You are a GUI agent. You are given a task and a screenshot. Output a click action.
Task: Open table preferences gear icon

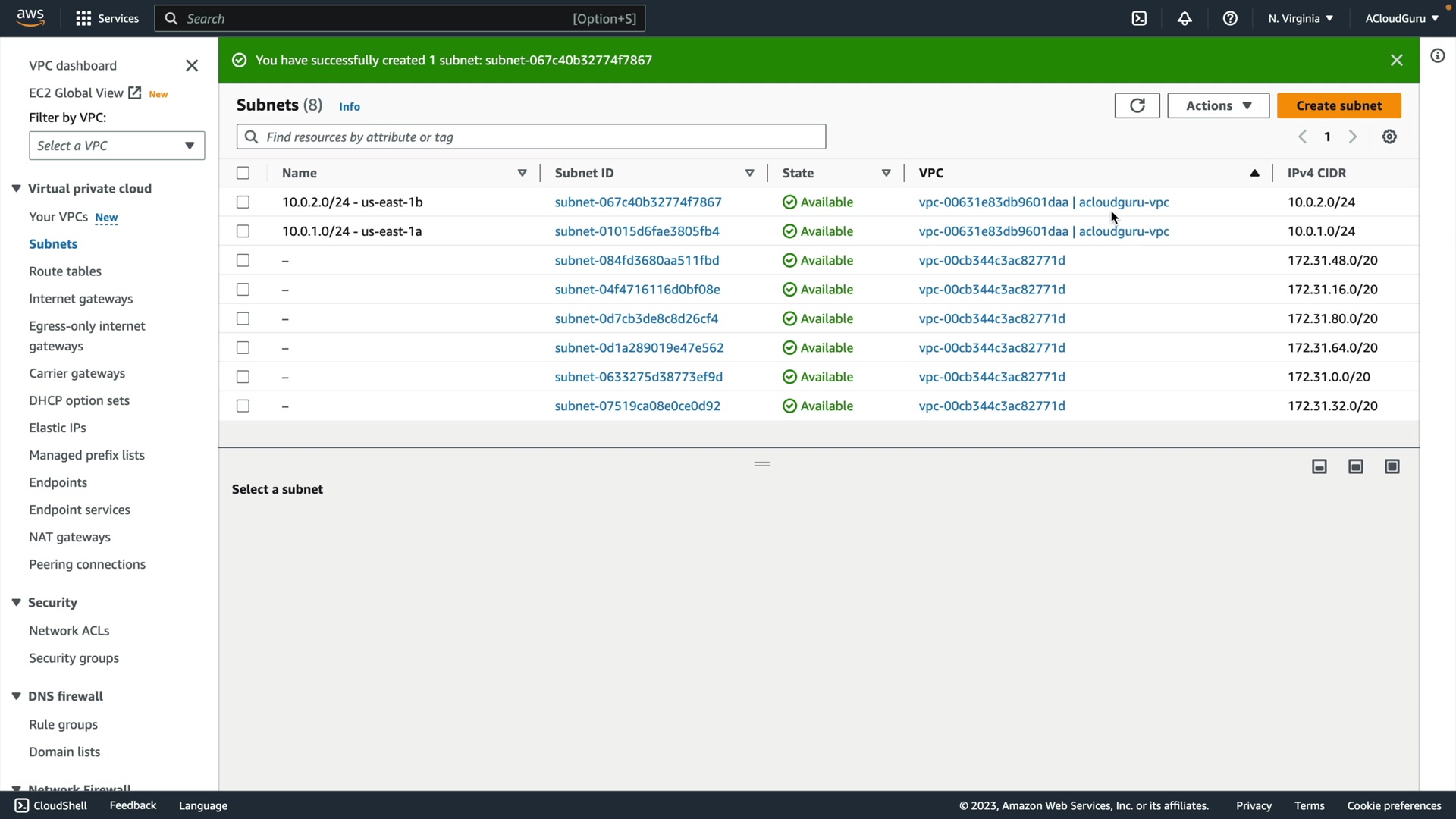[x=1389, y=136]
